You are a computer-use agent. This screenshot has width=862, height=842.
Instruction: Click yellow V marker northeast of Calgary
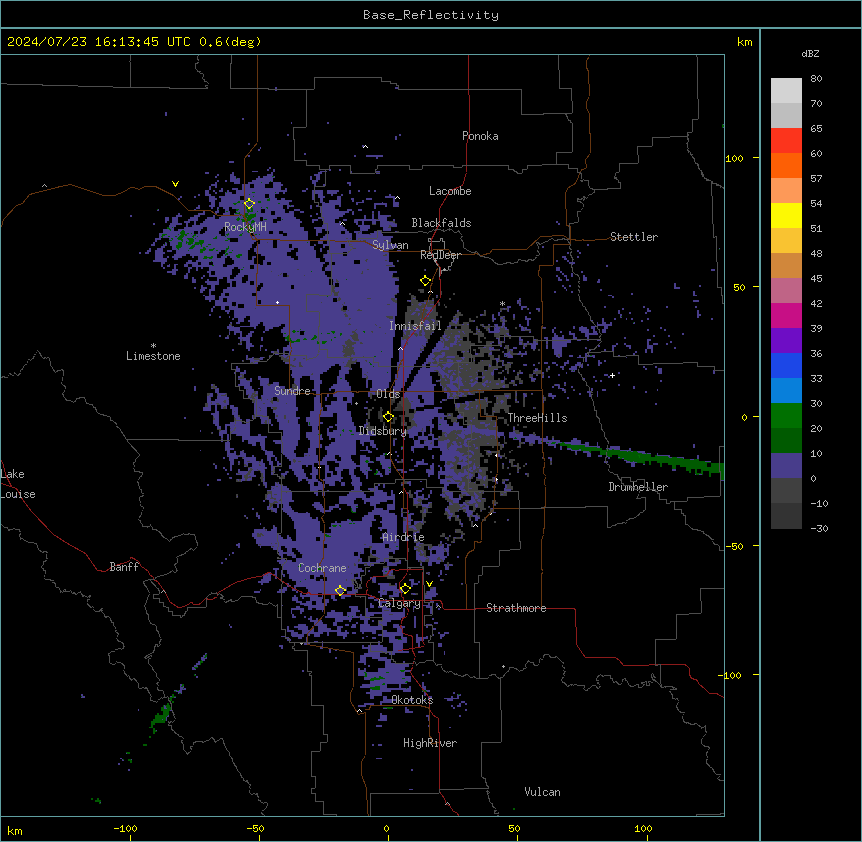click(x=429, y=584)
